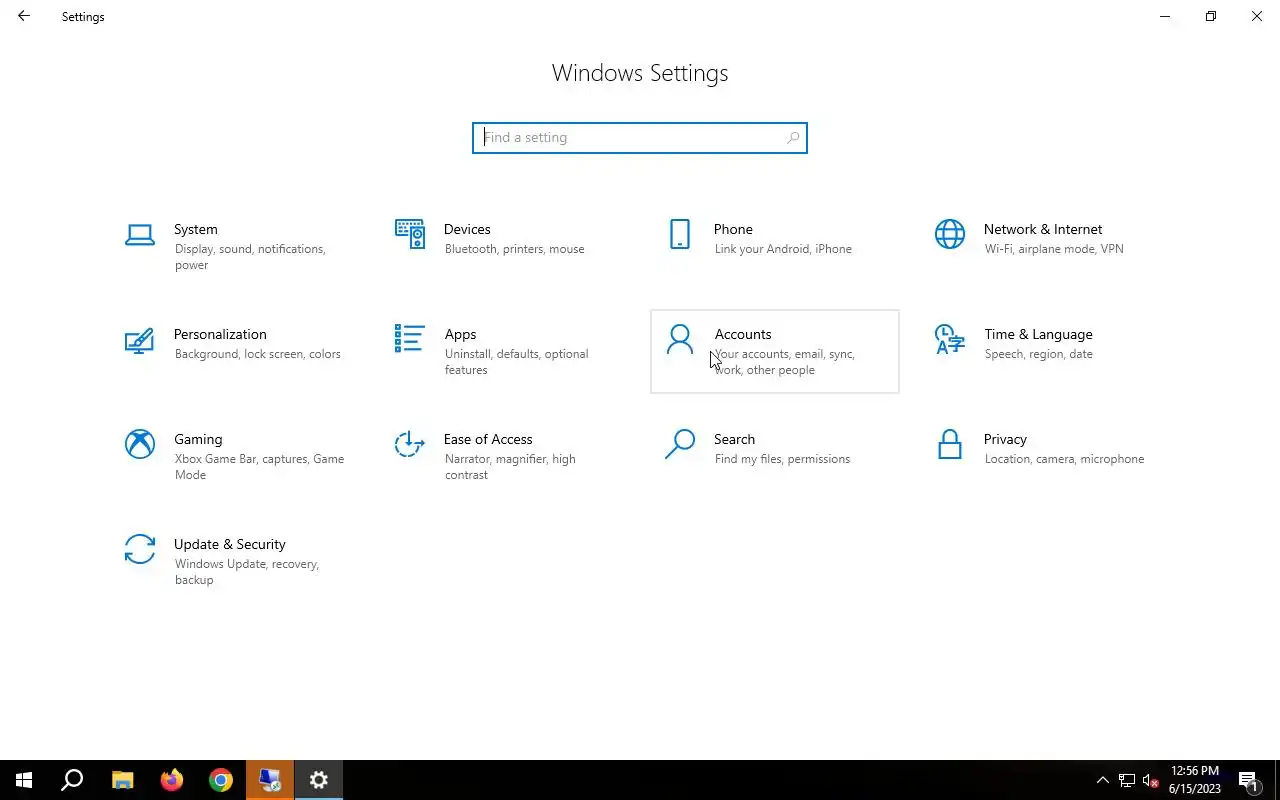Click the Update & Security refresh icon
Image resolution: width=1280 pixels, height=800 pixels.
(x=140, y=549)
